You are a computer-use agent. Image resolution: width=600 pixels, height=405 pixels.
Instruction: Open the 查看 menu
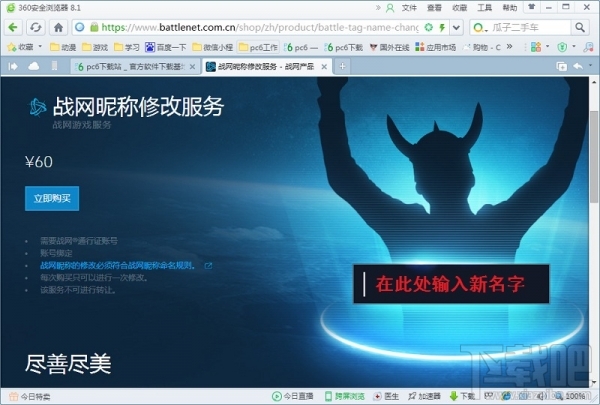pyautogui.click(x=434, y=8)
